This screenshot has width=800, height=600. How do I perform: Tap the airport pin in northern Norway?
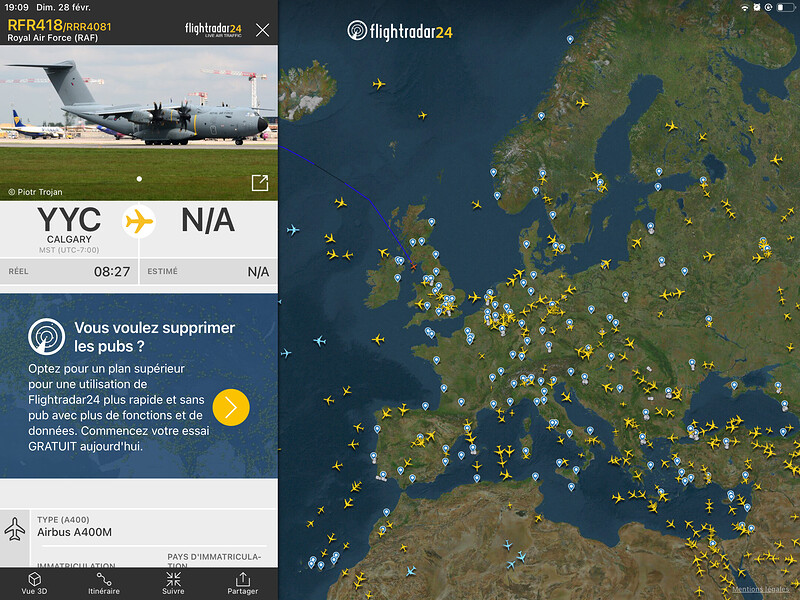[x=570, y=39]
